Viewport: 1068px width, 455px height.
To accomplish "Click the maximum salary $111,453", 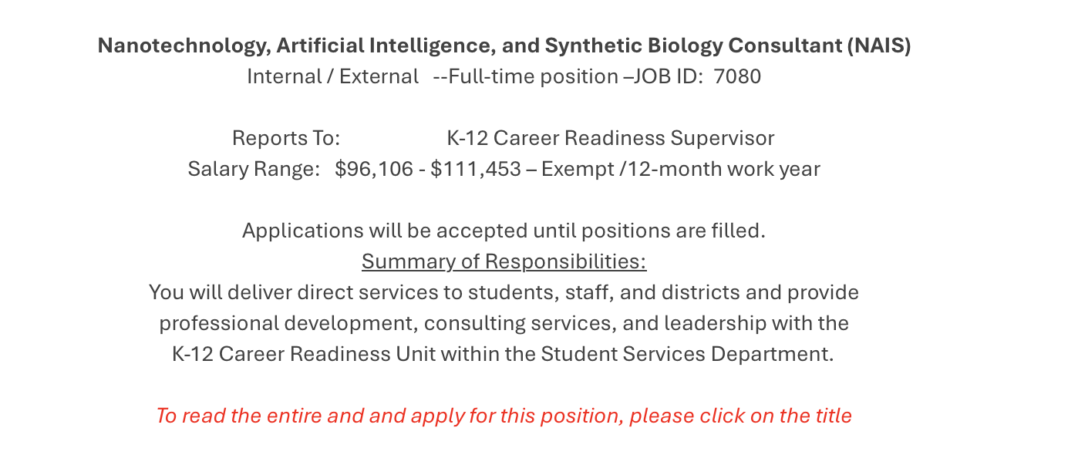I will coord(476,169).
